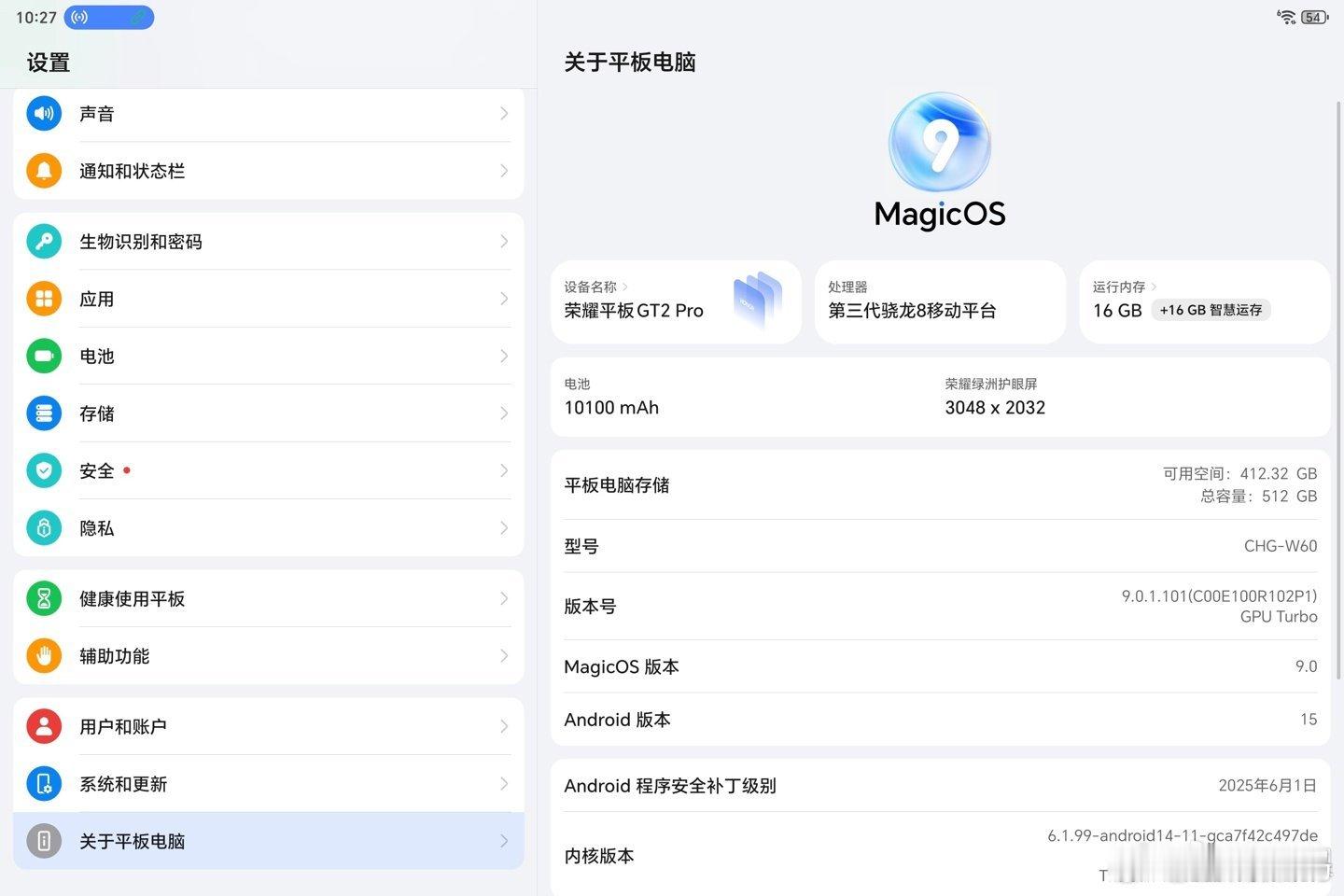This screenshot has width=1344, height=896.
Task: Tap the red user account icon
Action: coord(44,726)
